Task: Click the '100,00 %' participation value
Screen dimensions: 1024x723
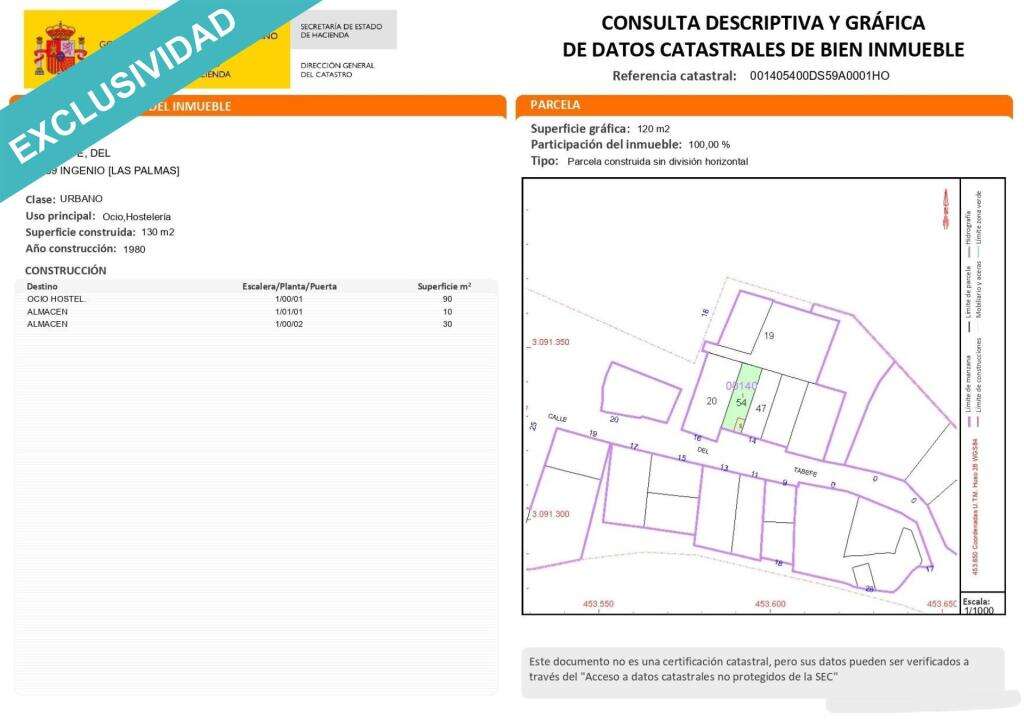Action: pyautogui.click(x=709, y=145)
